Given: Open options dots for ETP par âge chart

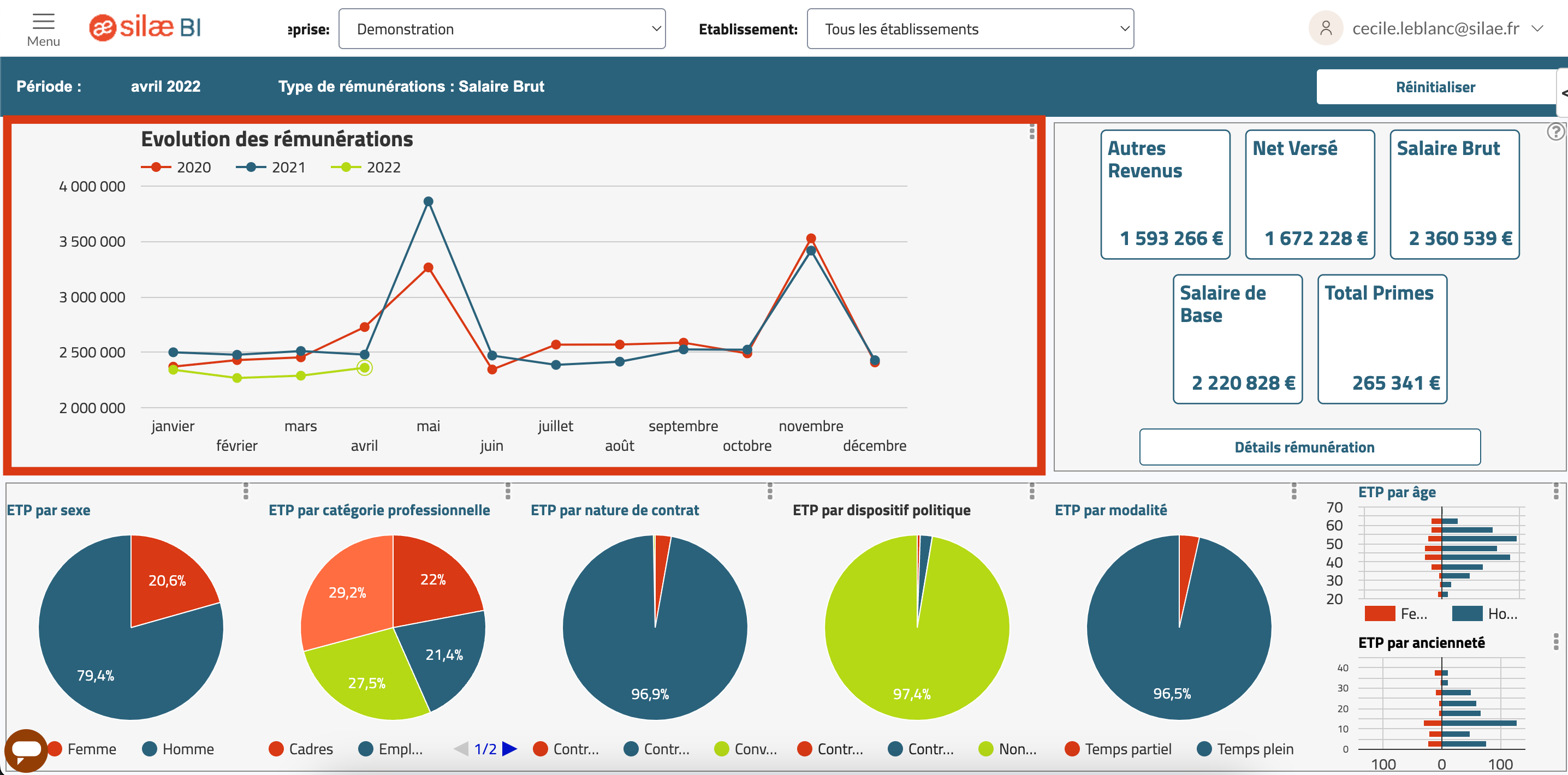Looking at the screenshot, I should [1556, 491].
